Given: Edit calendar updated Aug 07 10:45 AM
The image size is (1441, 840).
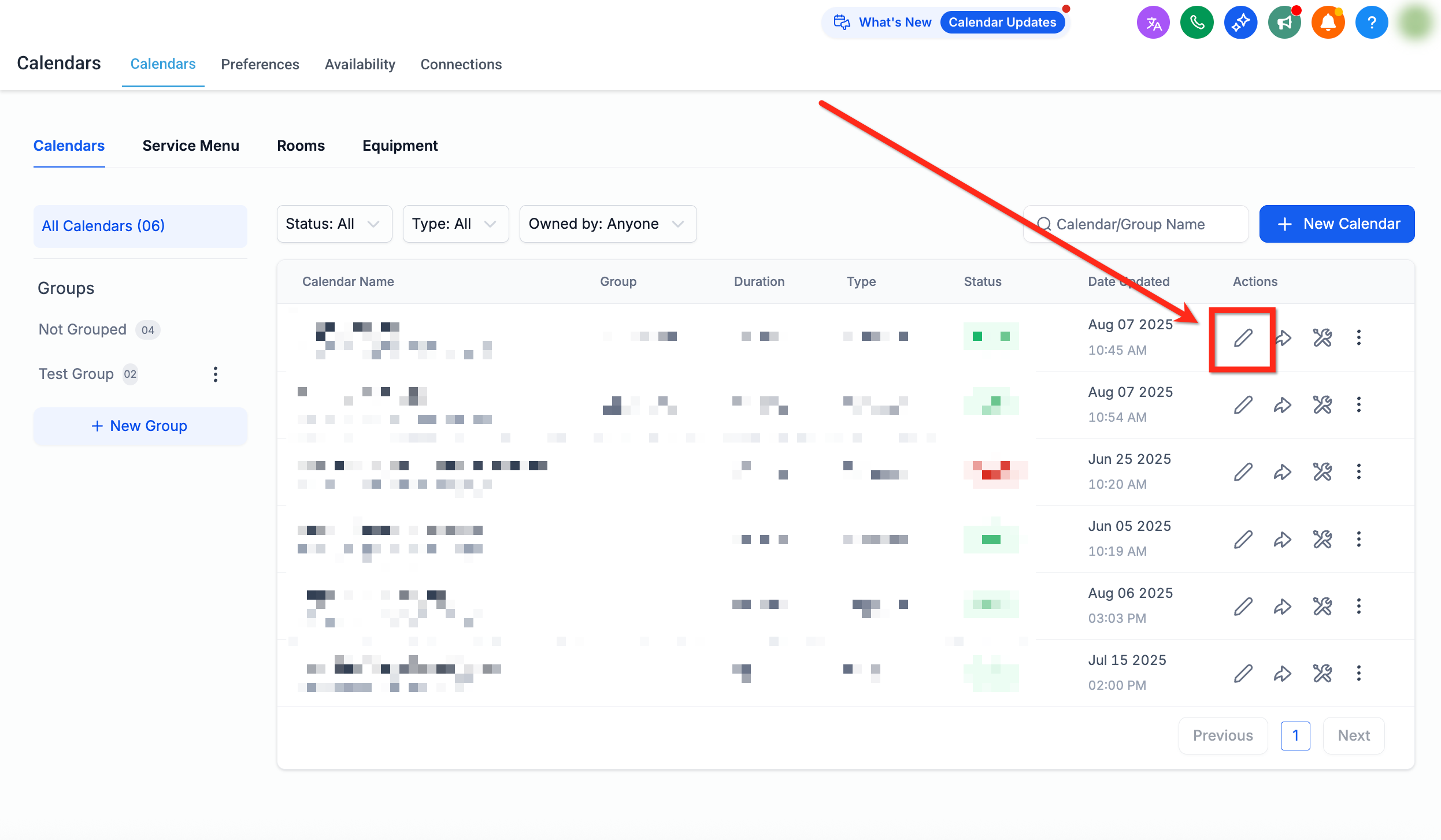Looking at the screenshot, I should click(1243, 338).
